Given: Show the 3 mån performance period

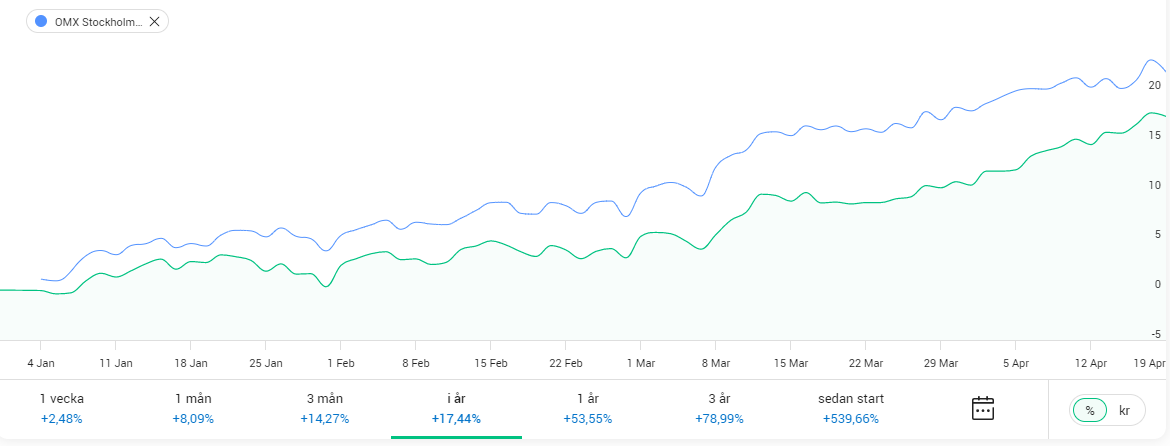Looking at the screenshot, I should [324, 408].
